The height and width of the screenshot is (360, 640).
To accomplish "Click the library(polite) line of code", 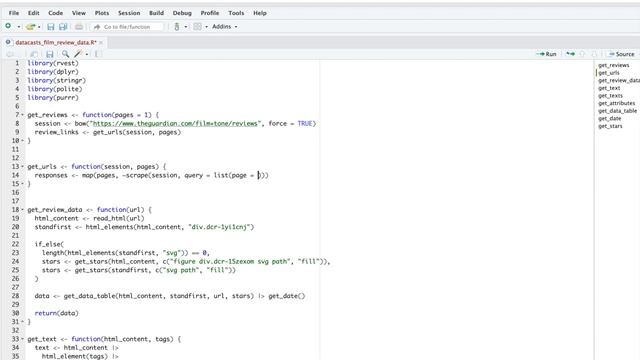I will click(x=55, y=89).
